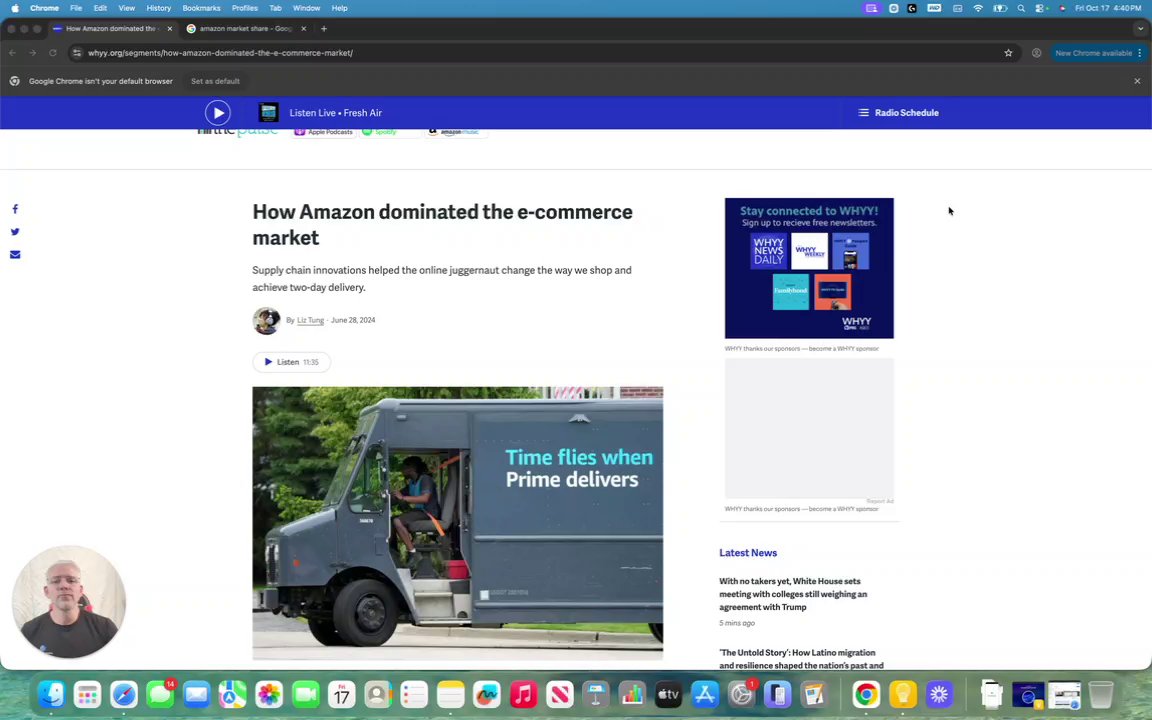Launch Finder from the dock

(51, 694)
